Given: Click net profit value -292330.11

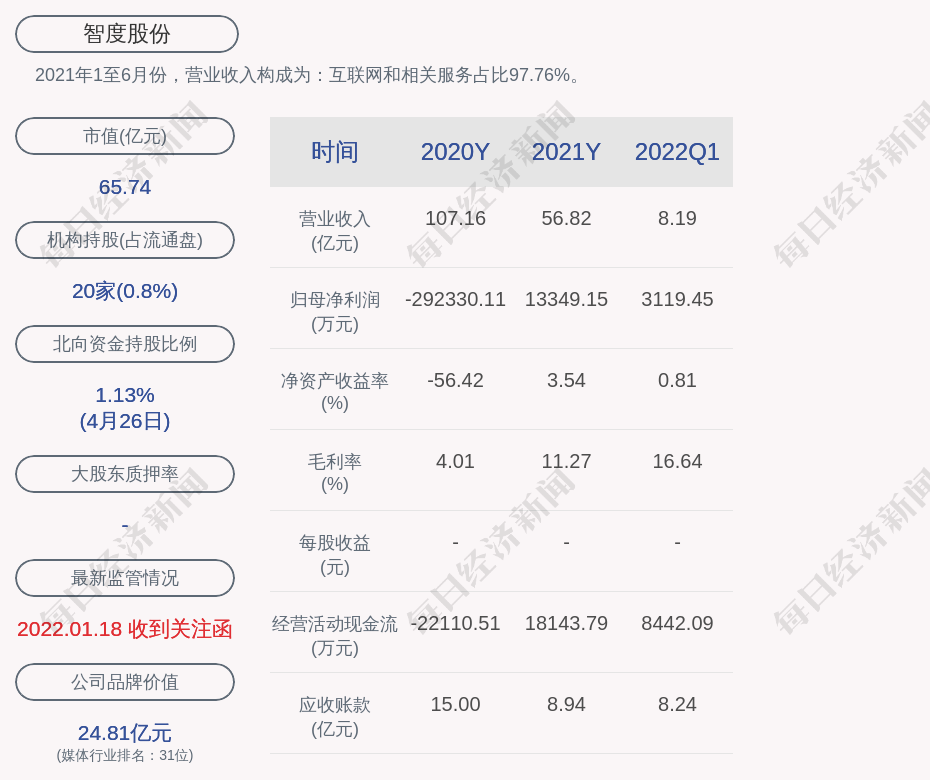Looking at the screenshot, I should [x=456, y=300].
